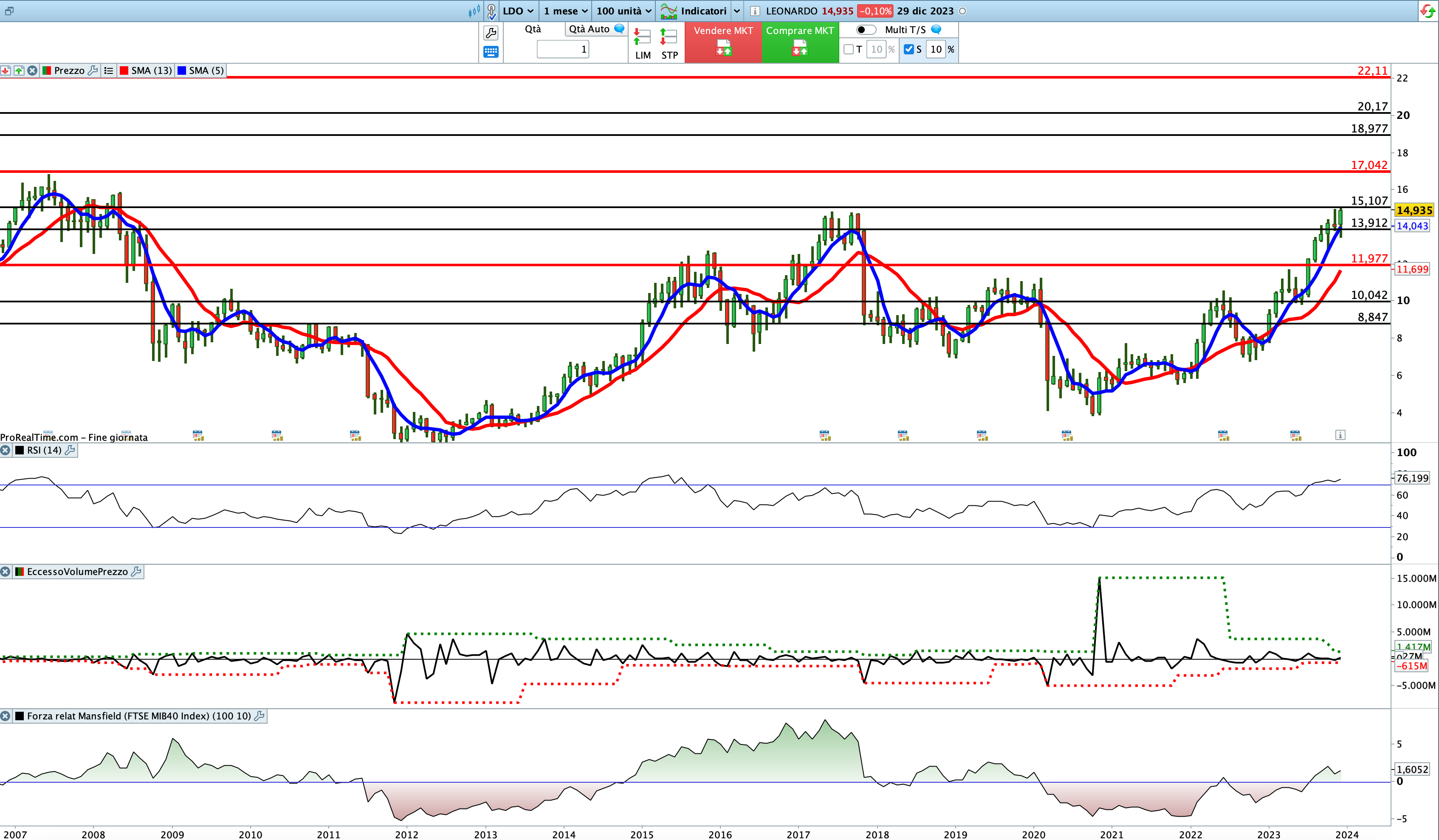The image size is (1439, 840).
Task: Select the SMA (5) label
Action: [206, 71]
